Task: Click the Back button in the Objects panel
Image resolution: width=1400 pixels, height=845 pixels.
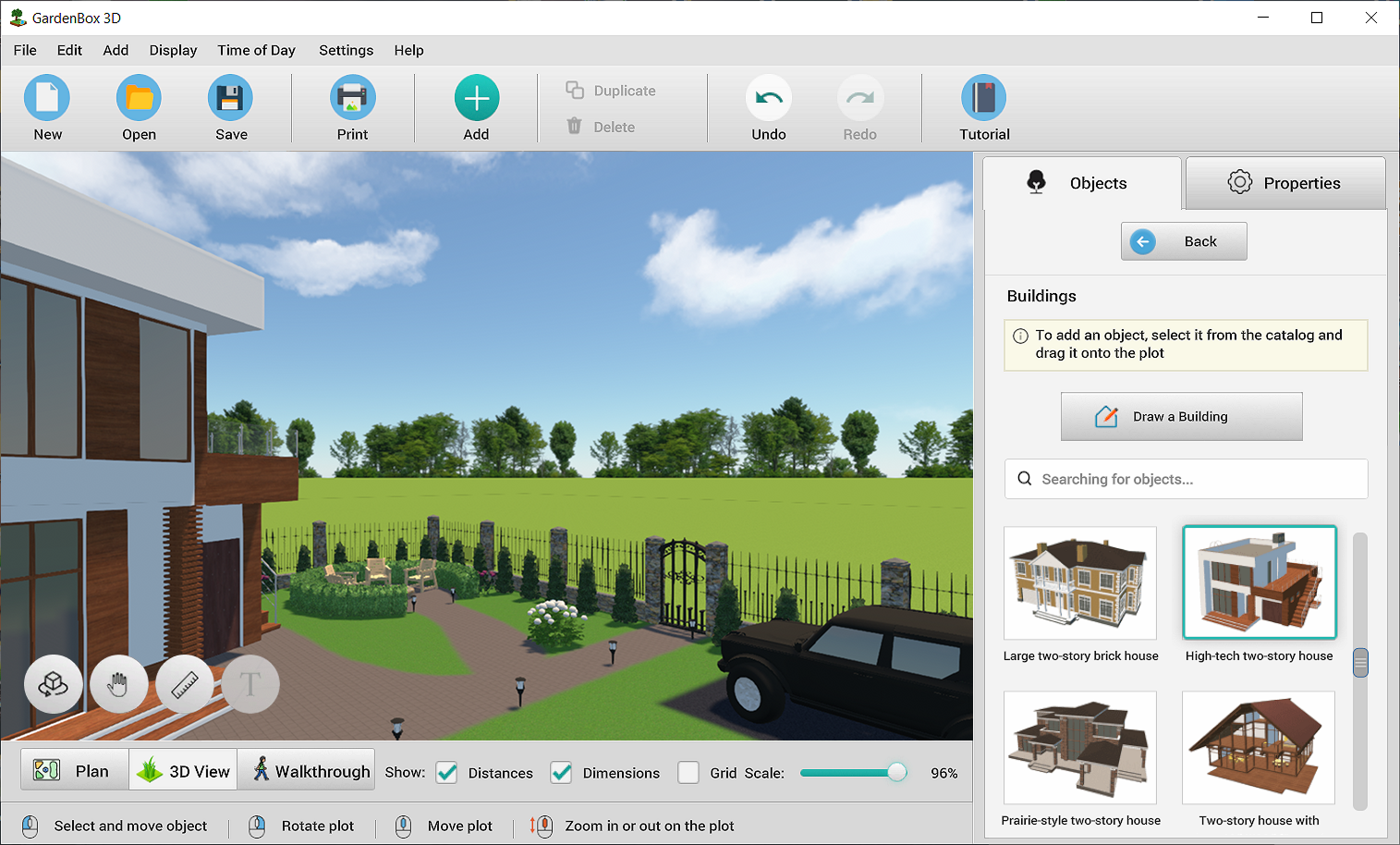Action: (1184, 241)
